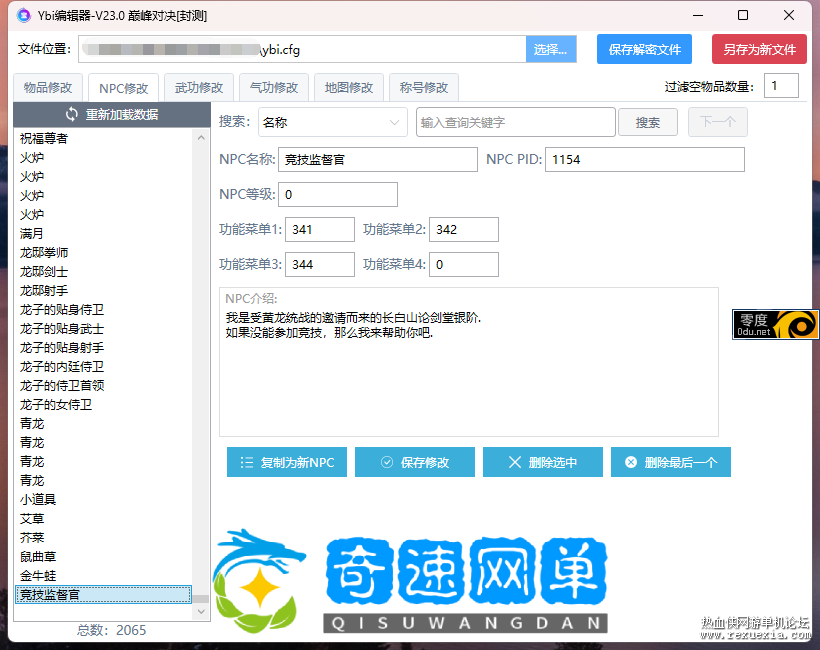Click the red 另存为新文件 button

coord(759,49)
